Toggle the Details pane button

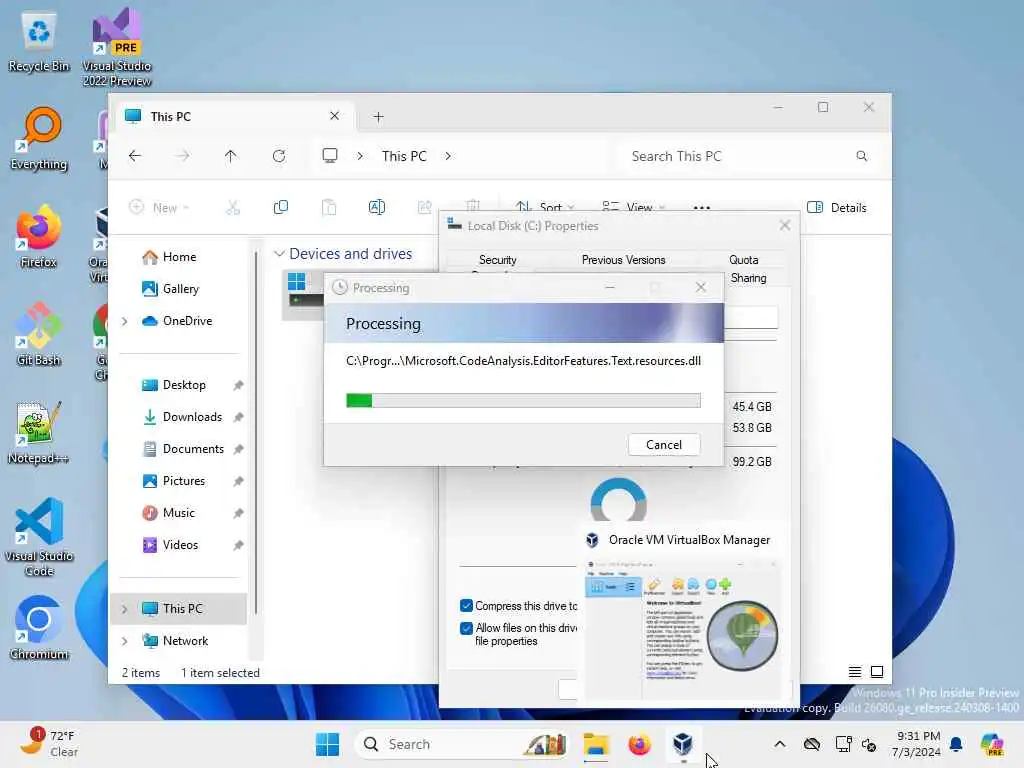(837, 208)
